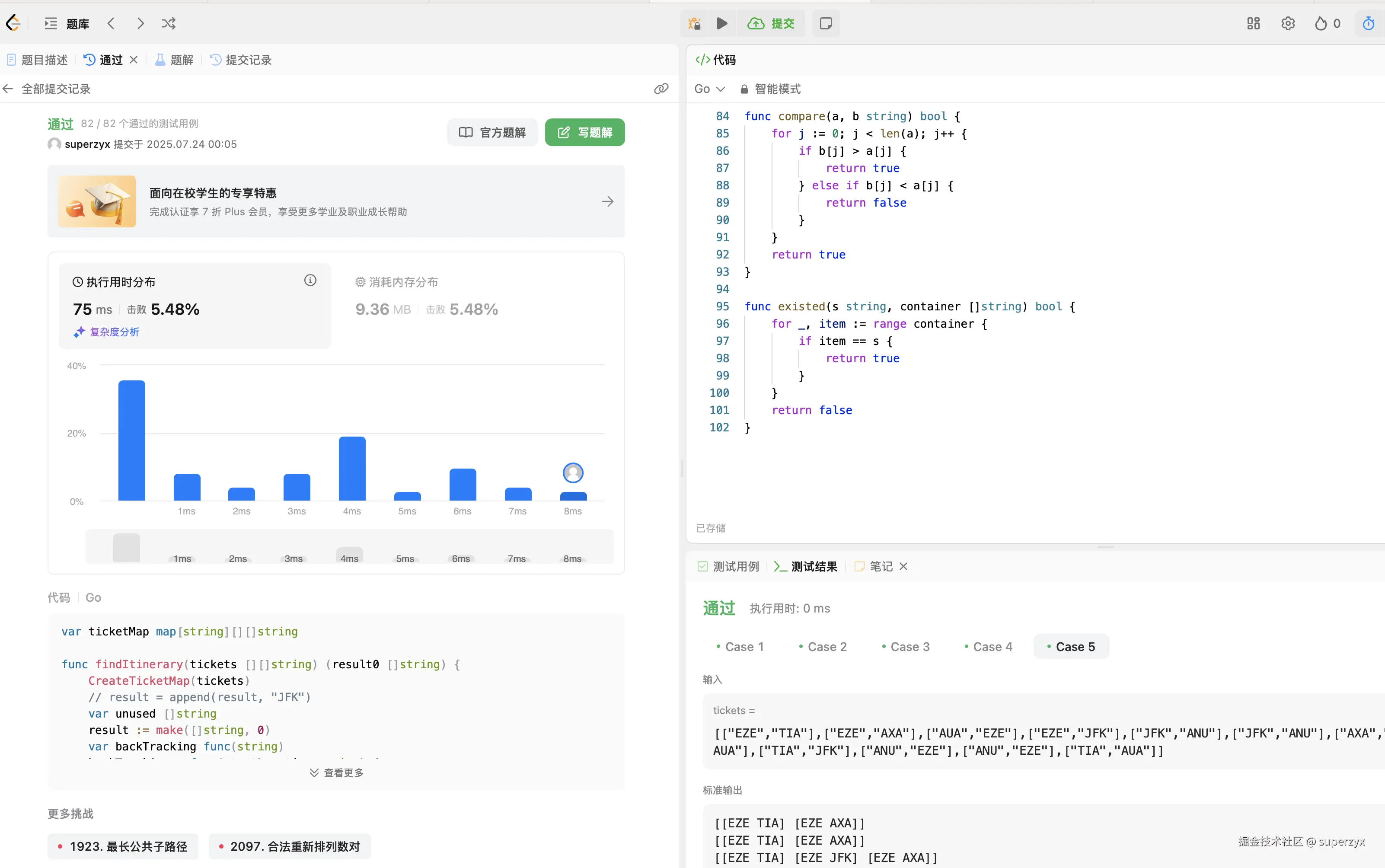Open the Go language dropdown
The height and width of the screenshot is (868, 1385).
pyautogui.click(x=709, y=89)
